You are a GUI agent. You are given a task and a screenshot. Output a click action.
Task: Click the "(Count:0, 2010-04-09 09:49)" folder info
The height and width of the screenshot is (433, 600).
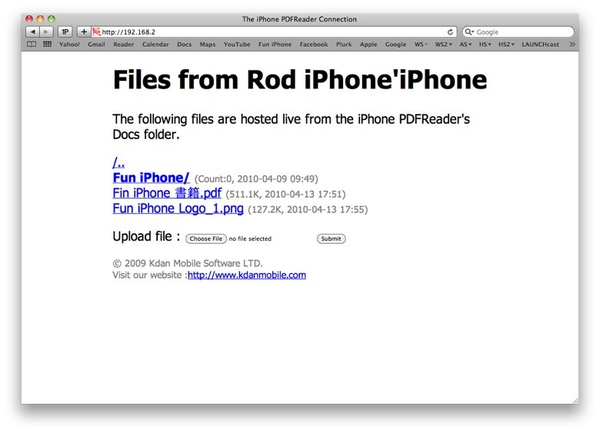[x=256, y=179]
